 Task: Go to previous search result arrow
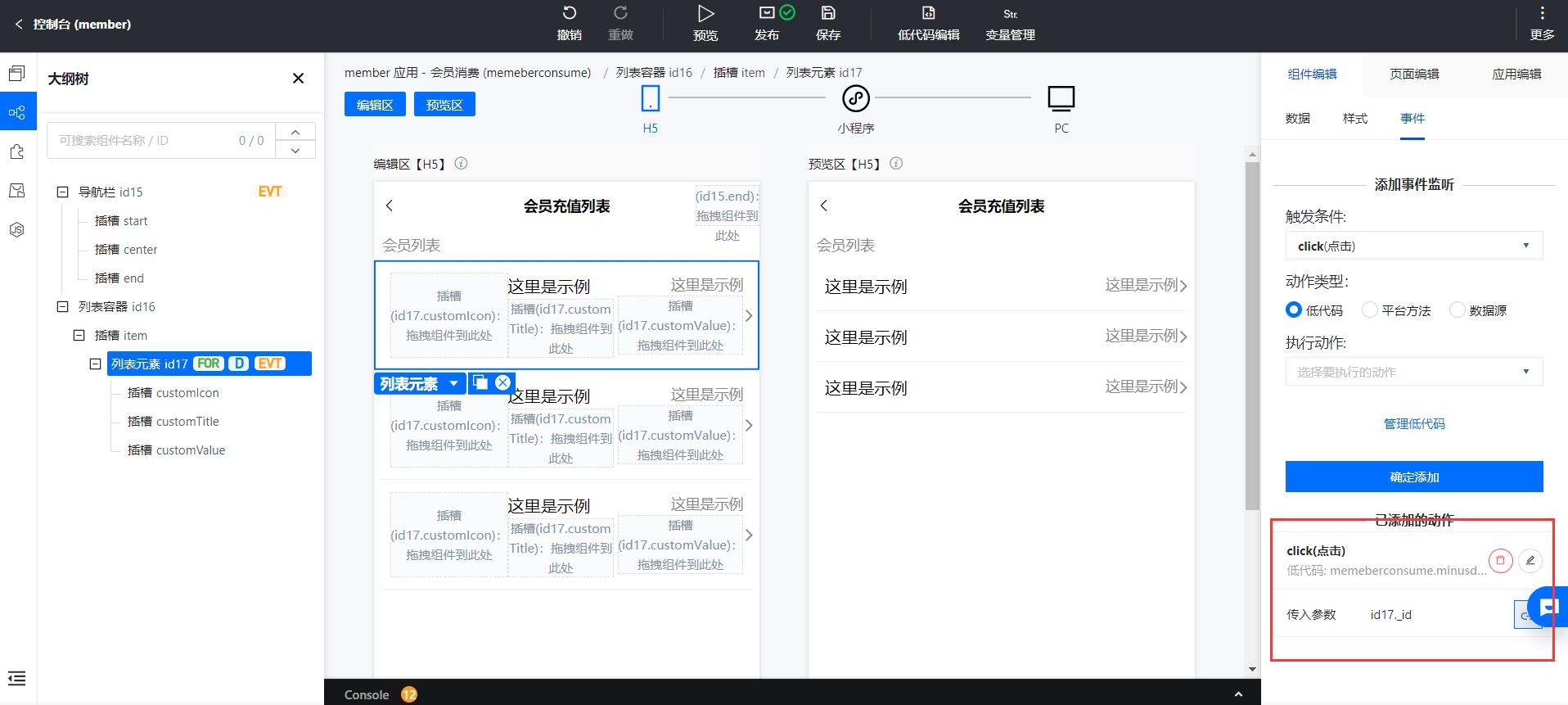tap(295, 132)
